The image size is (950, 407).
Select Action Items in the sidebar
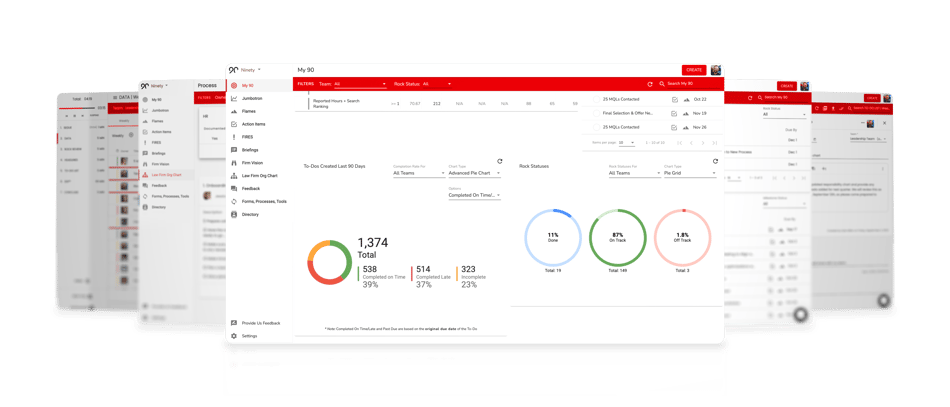(x=252, y=124)
